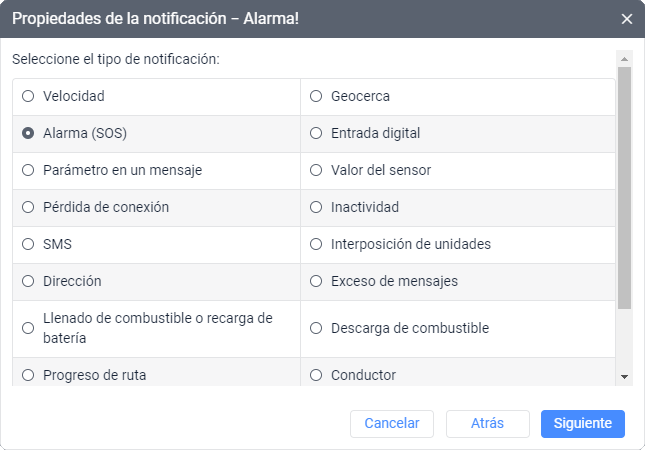
Task: Choose Valor del sensor notification
Action: (316, 170)
